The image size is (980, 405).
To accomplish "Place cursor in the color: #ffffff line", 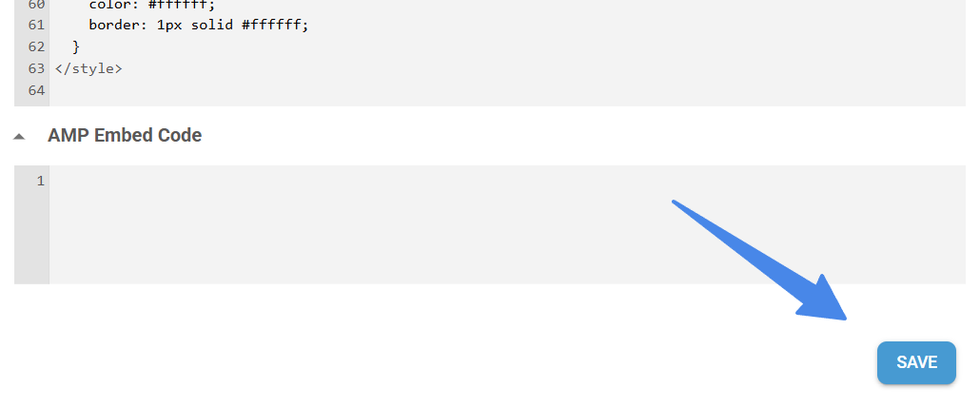I will [x=150, y=4].
